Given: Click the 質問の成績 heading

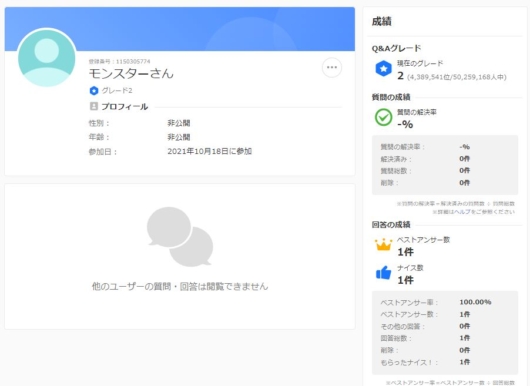Looking at the screenshot, I should 391,97.
